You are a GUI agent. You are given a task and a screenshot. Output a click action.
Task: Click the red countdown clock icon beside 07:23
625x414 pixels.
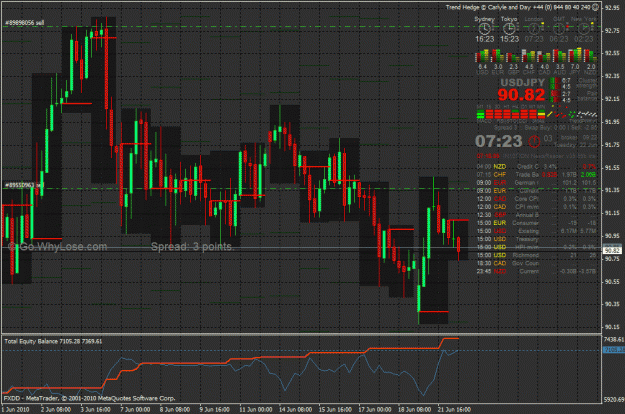[x=534, y=141]
